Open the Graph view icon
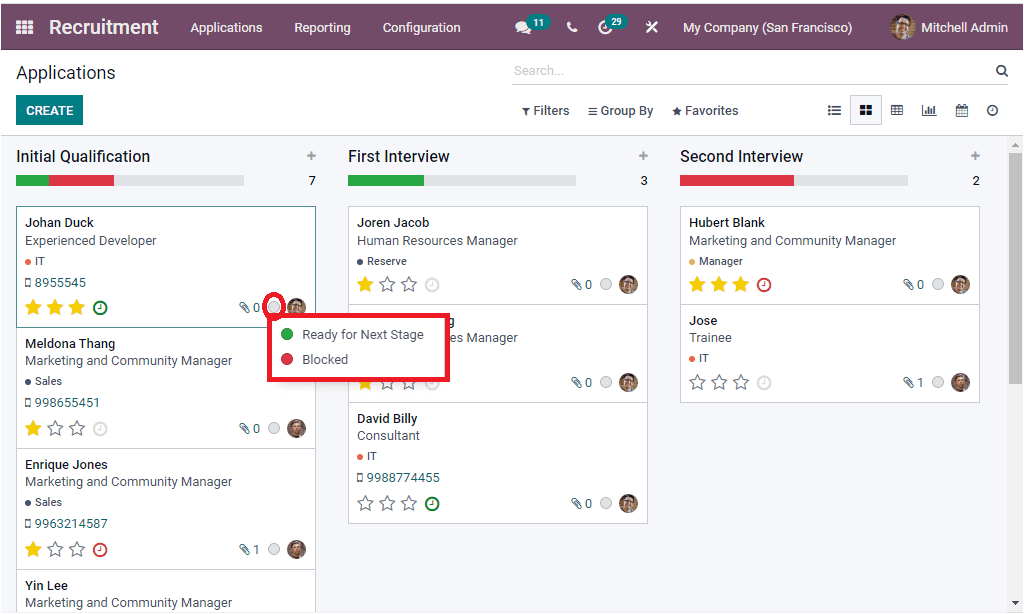 click(x=929, y=110)
